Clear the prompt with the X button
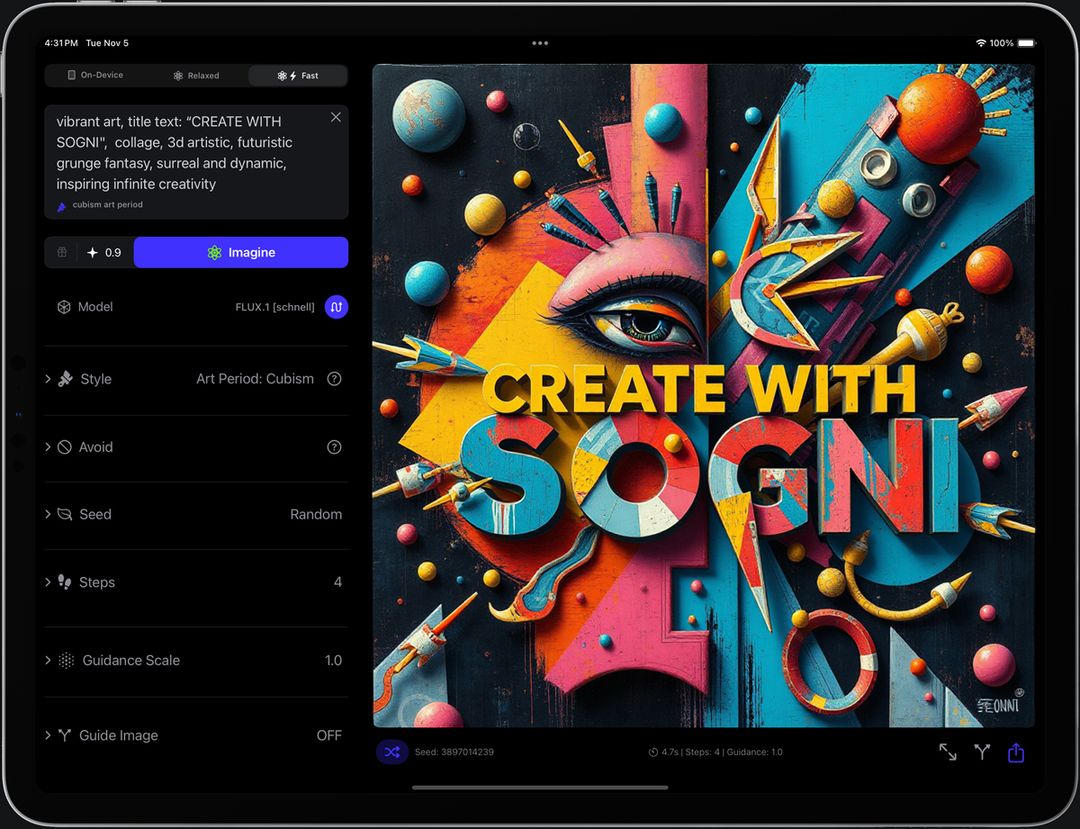Viewport: 1080px width, 829px height. pyautogui.click(x=335, y=117)
